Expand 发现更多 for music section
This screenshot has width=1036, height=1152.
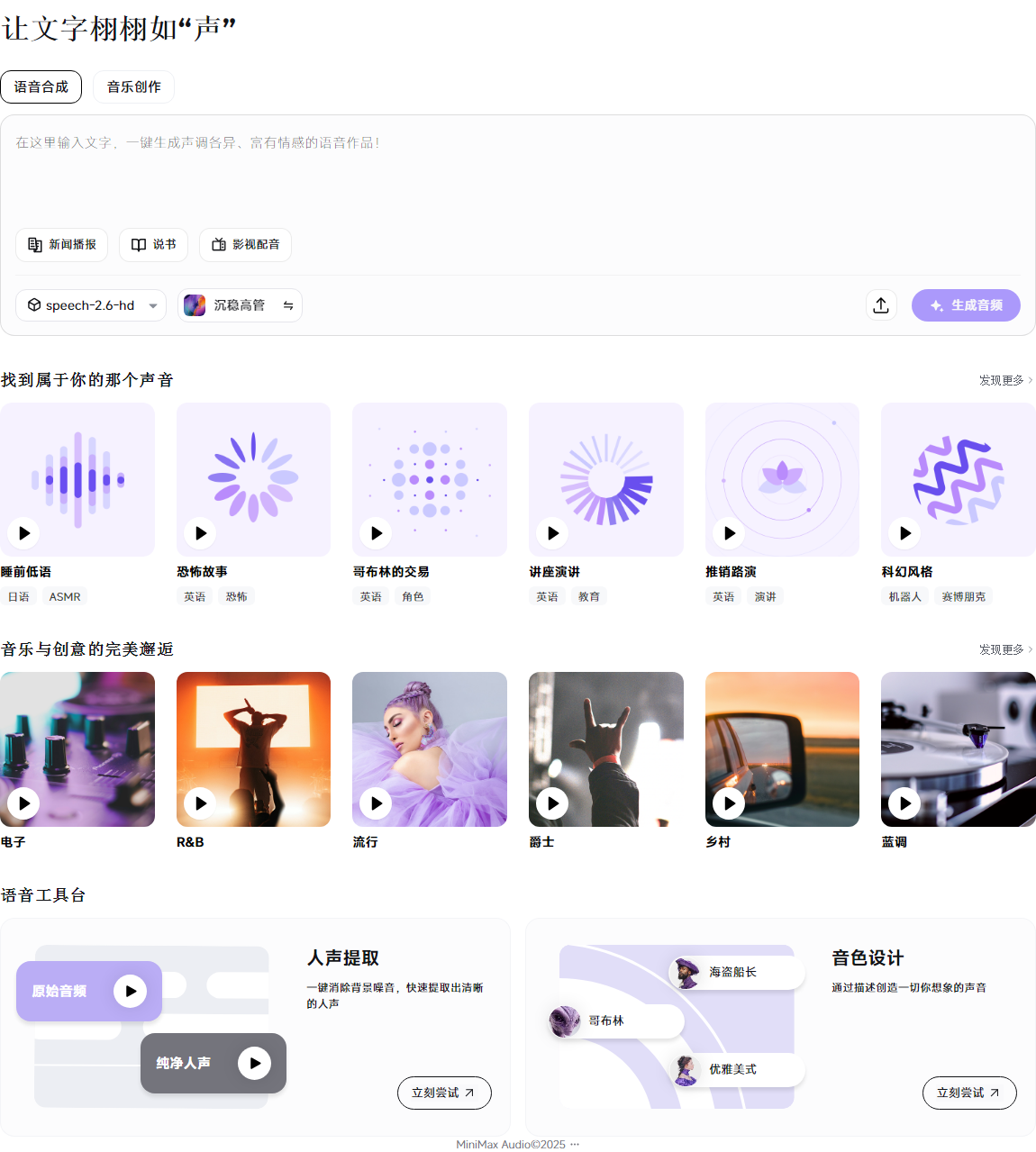pyautogui.click(x=1005, y=649)
